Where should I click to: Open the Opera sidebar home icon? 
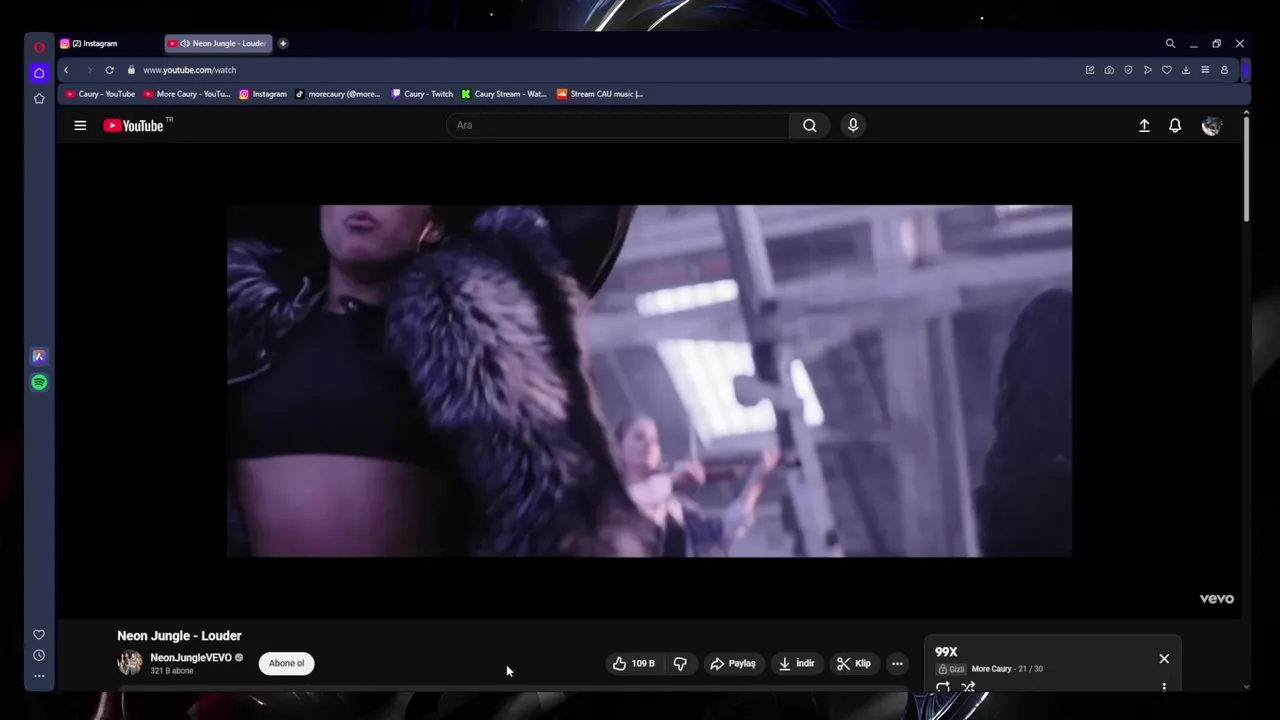click(x=39, y=73)
